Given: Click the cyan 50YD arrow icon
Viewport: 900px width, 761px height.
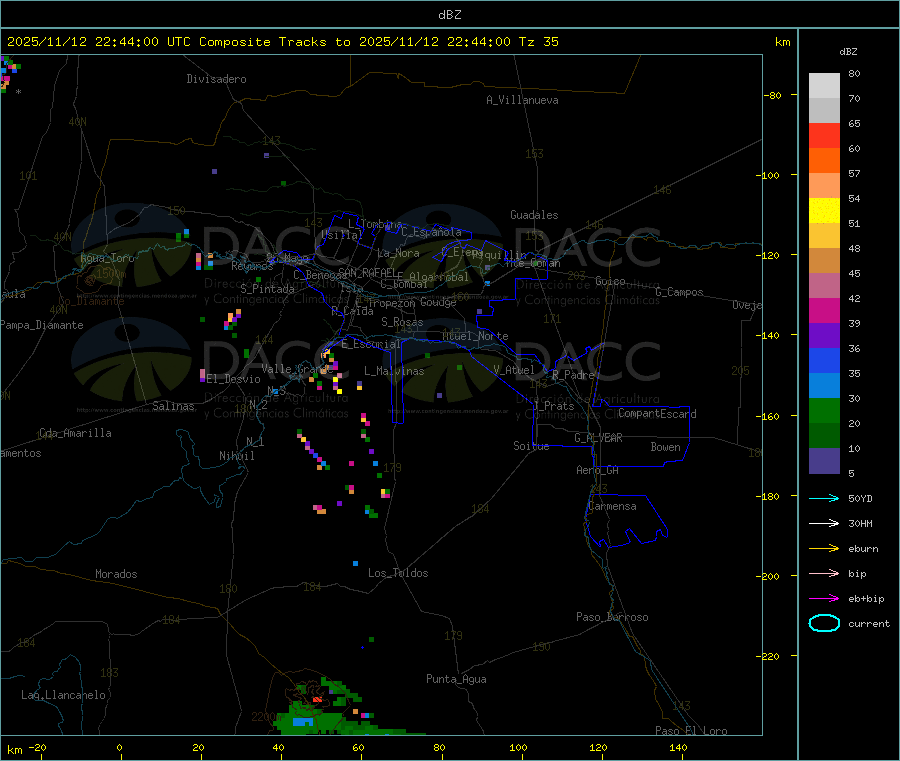Looking at the screenshot, I should [824, 498].
